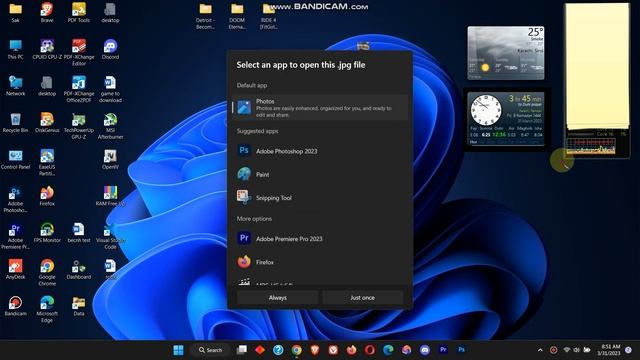The width and height of the screenshot is (640, 360).
Task: Launch AnyDesk desktop shortcut
Action: [16, 269]
